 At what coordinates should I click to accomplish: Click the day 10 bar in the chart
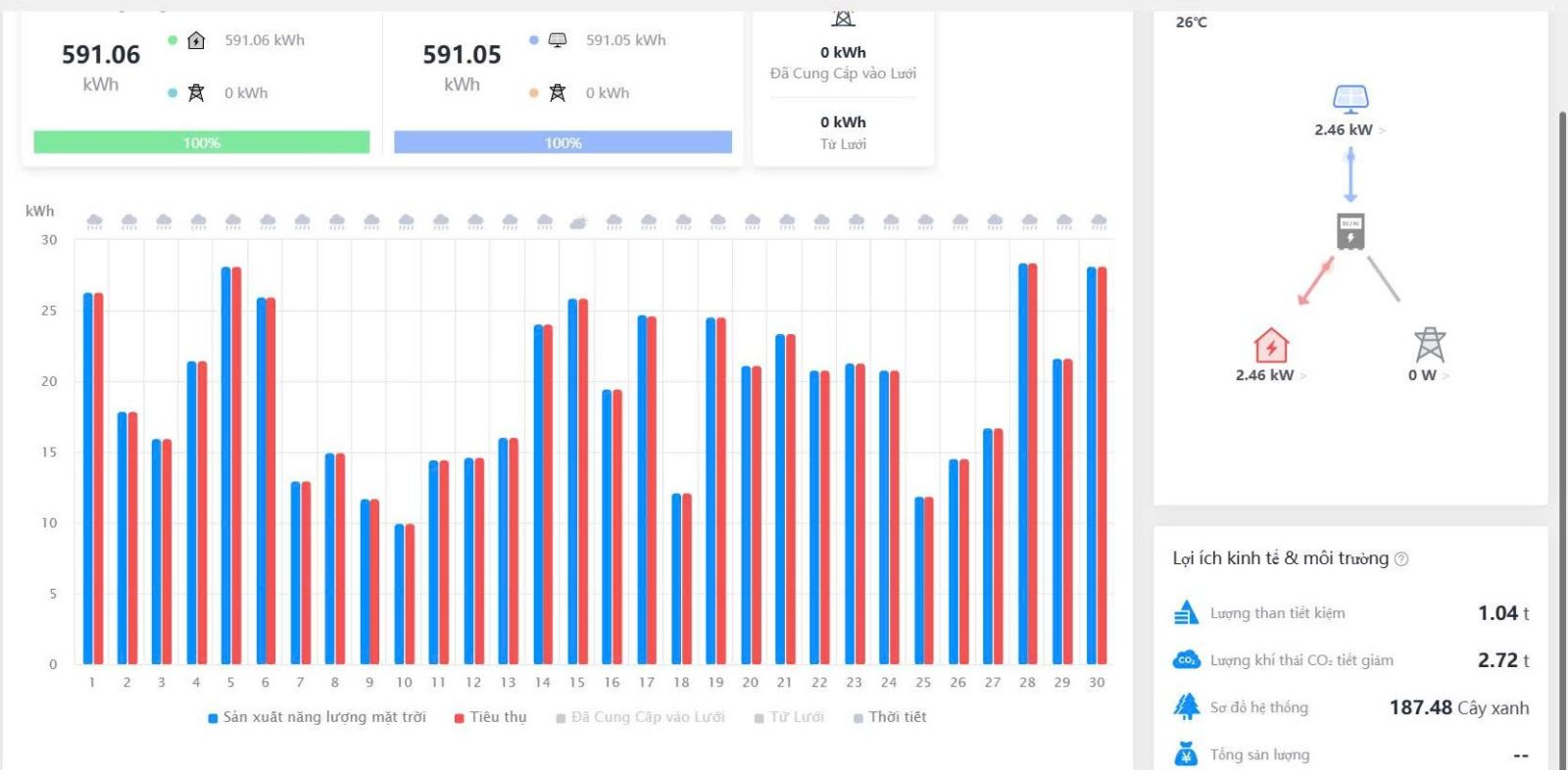[404, 595]
